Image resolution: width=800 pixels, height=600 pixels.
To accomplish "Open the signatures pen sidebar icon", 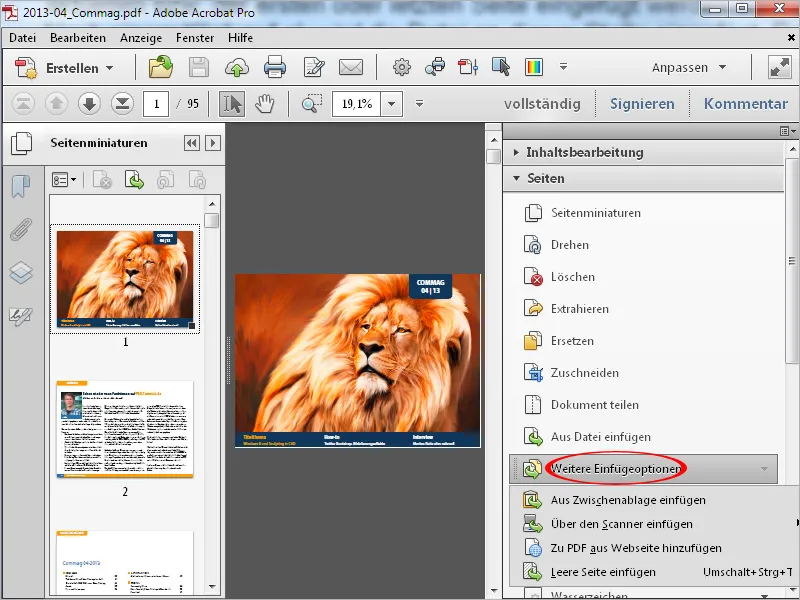I will tap(21, 317).
